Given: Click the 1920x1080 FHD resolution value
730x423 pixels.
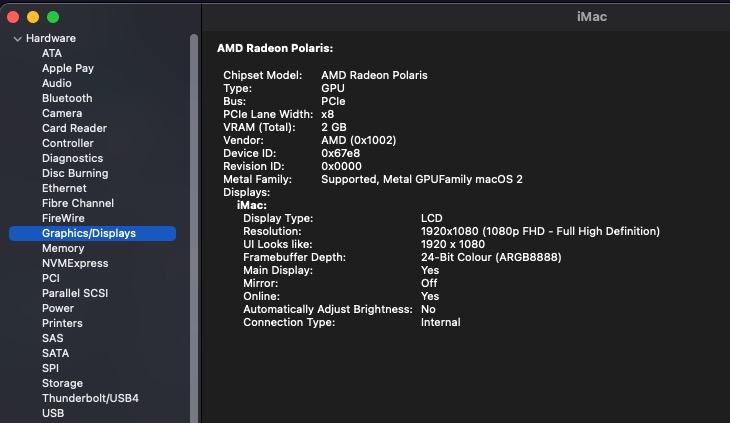Looking at the screenshot, I should [x=541, y=231].
